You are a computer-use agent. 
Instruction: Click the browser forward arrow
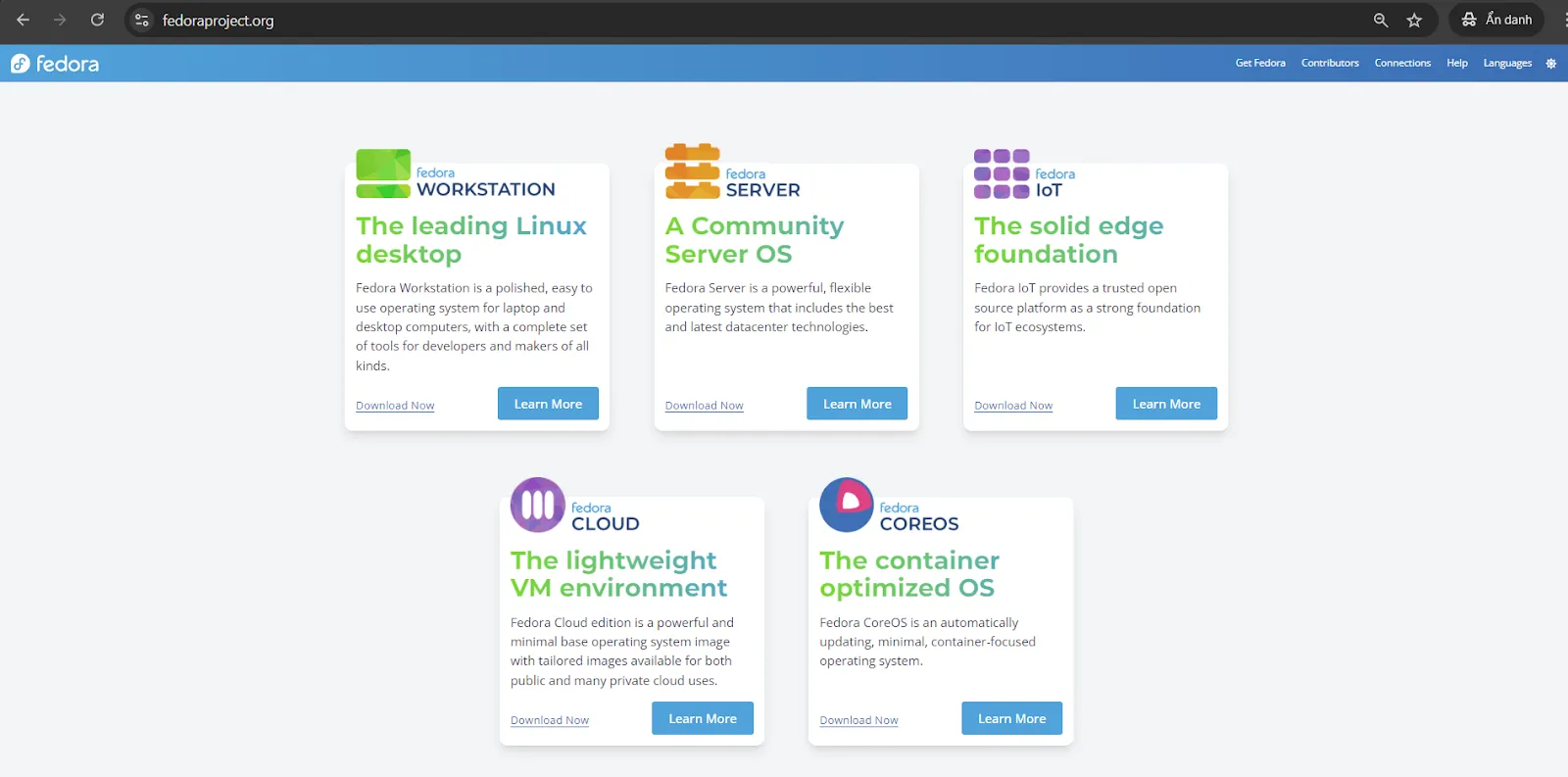tap(60, 20)
